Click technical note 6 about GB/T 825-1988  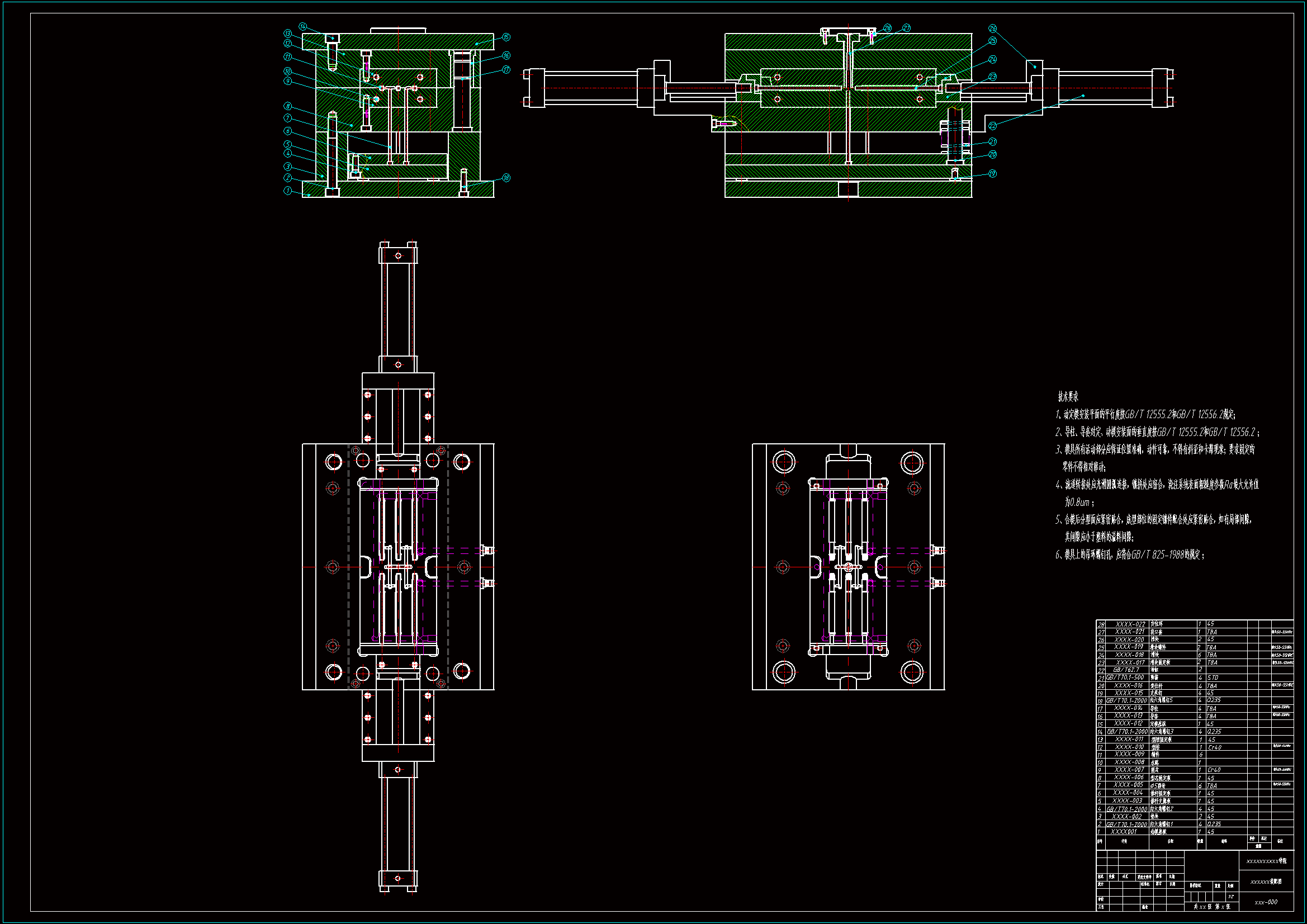1130,555
